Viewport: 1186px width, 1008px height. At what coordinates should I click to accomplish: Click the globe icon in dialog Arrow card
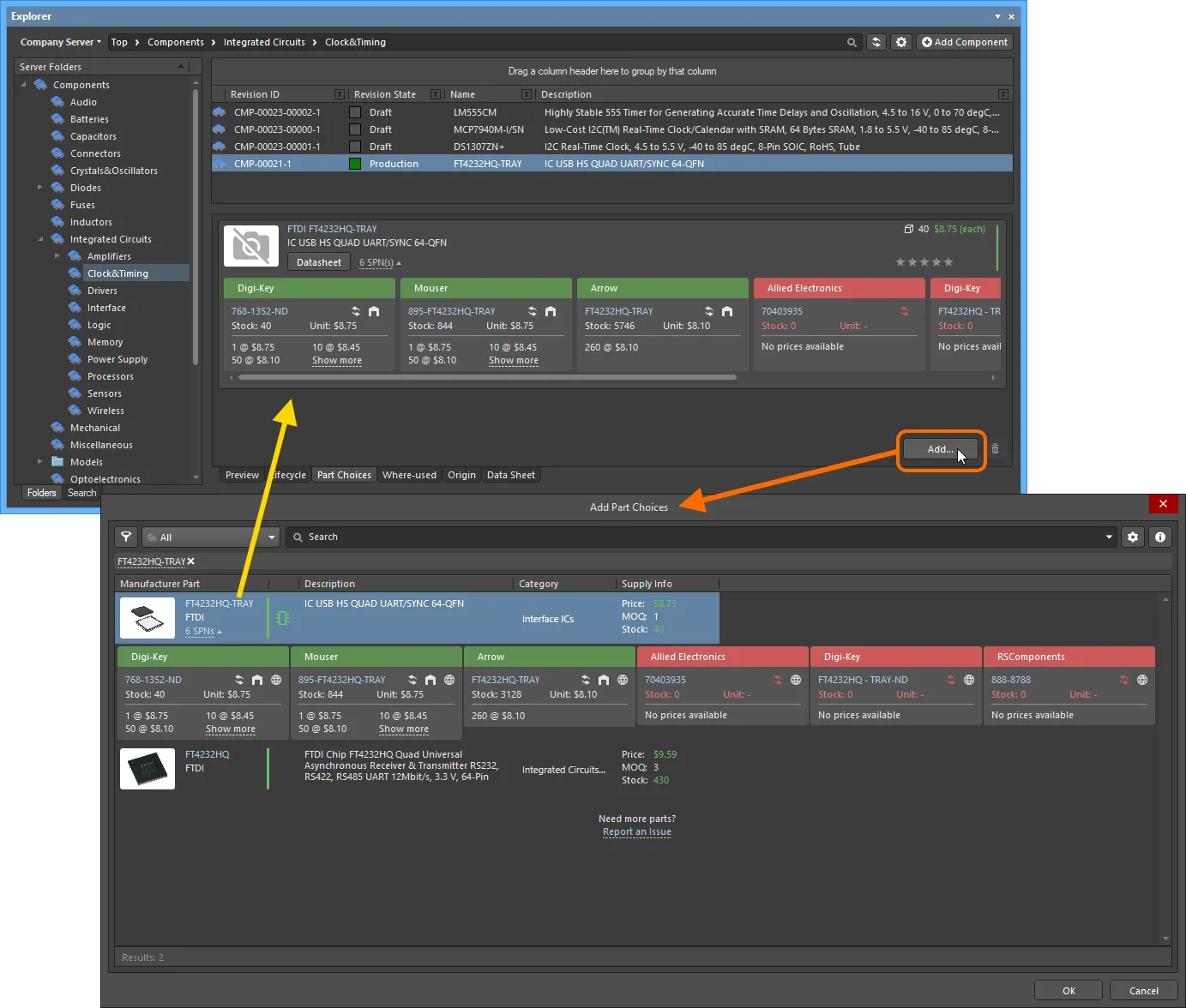point(623,680)
